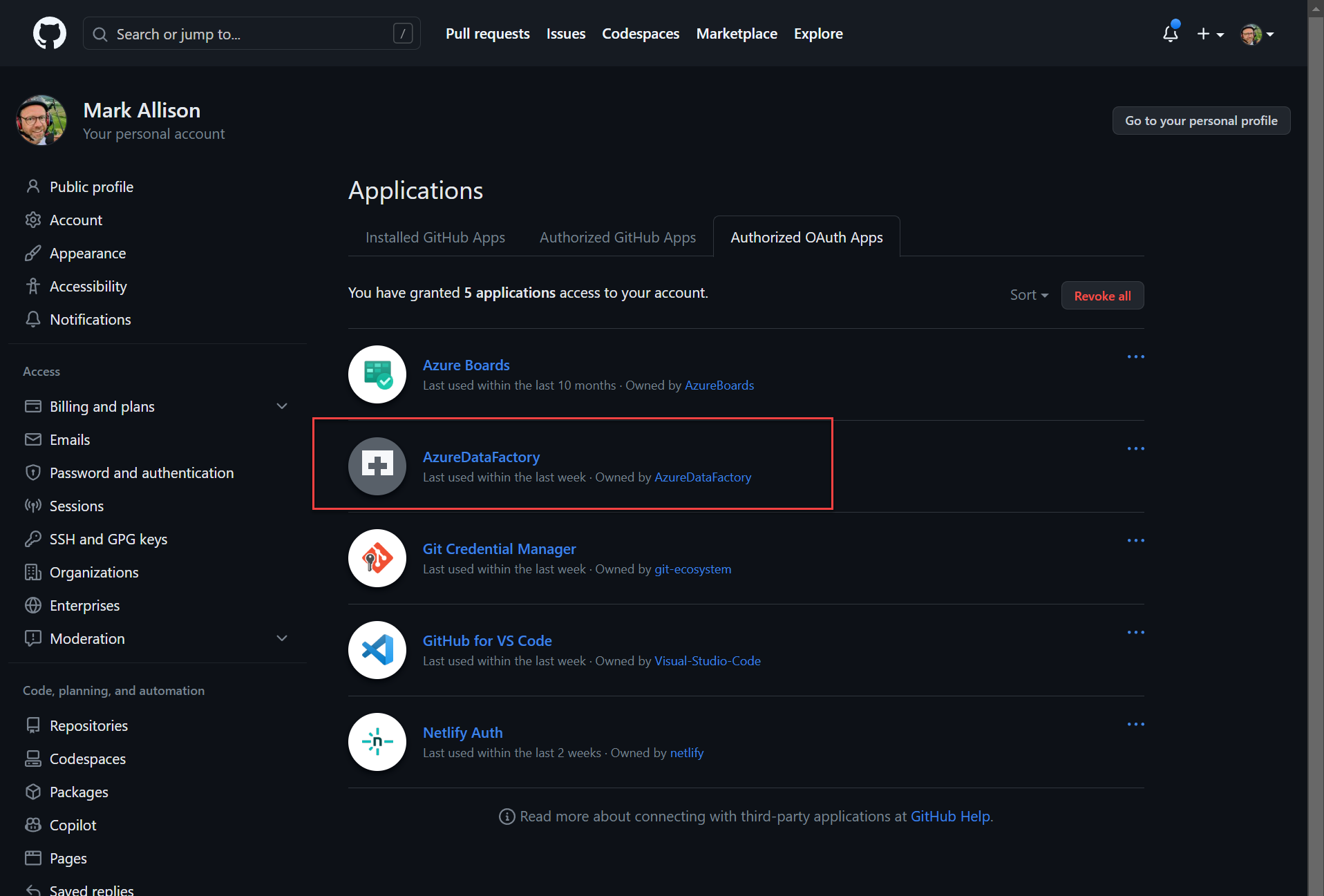Open Saved replies in the sidebar
The height and width of the screenshot is (896, 1324).
tap(91, 890)
